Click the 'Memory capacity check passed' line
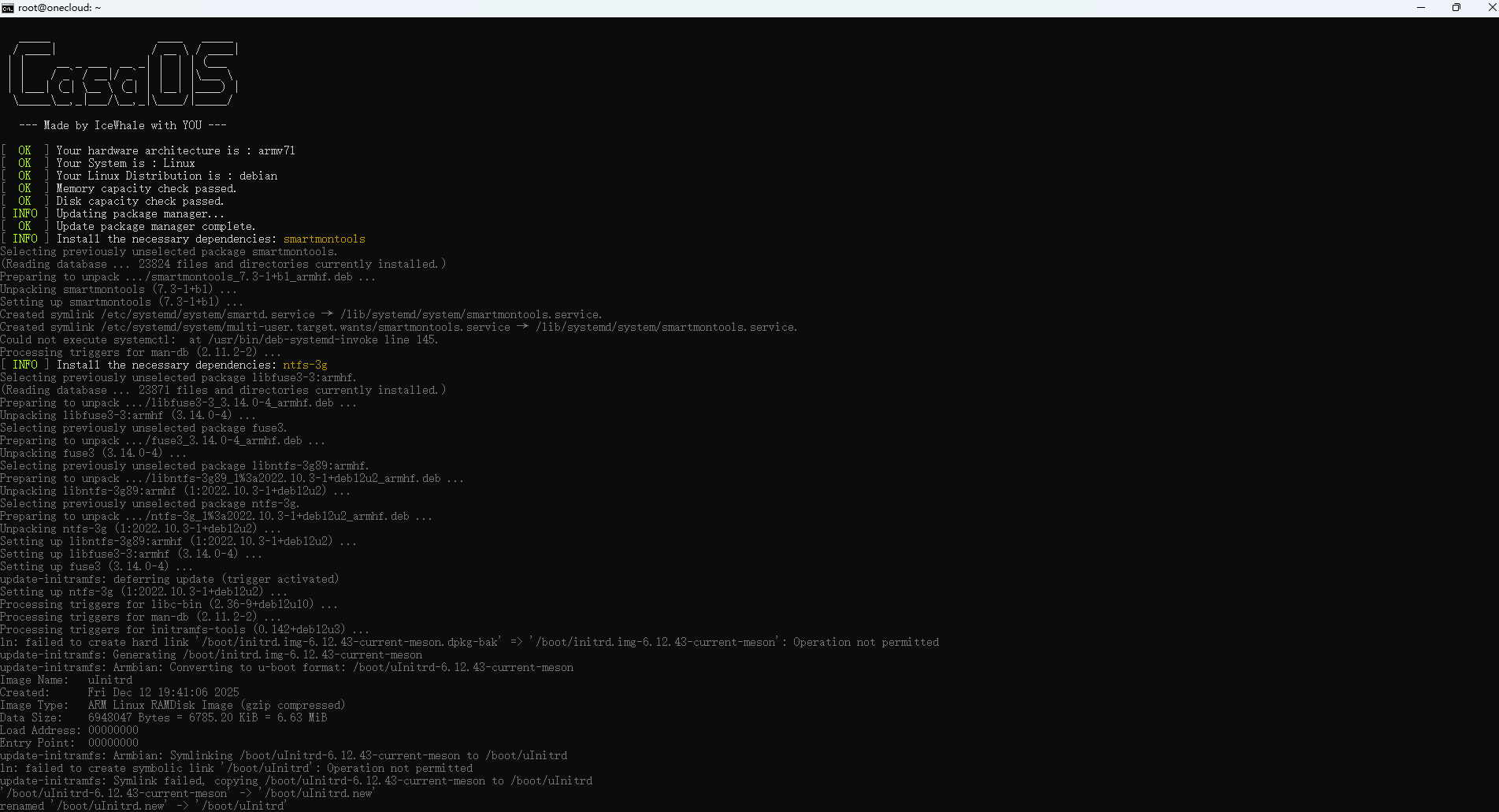This screenshot has width=1499, height=812. tap(146, 188)
